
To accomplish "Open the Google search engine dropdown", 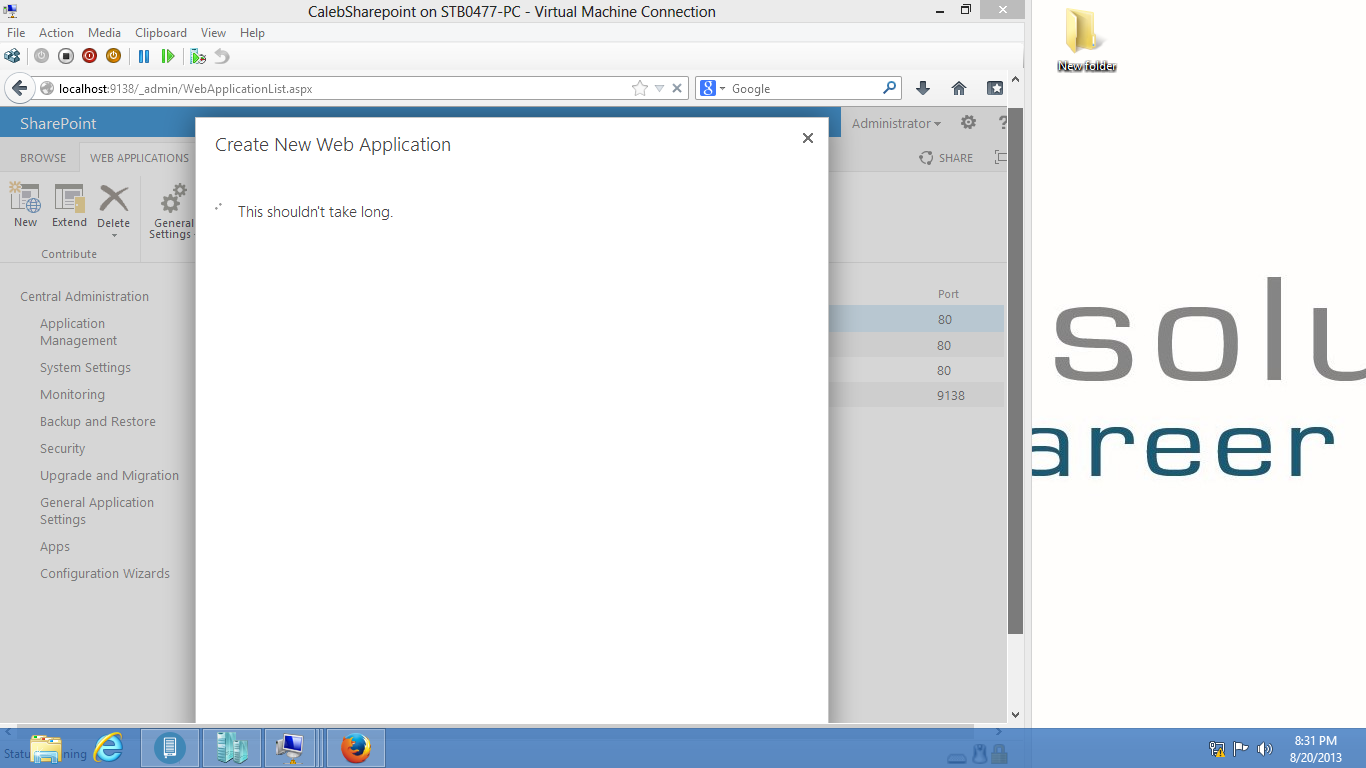I will coord(713,88).
